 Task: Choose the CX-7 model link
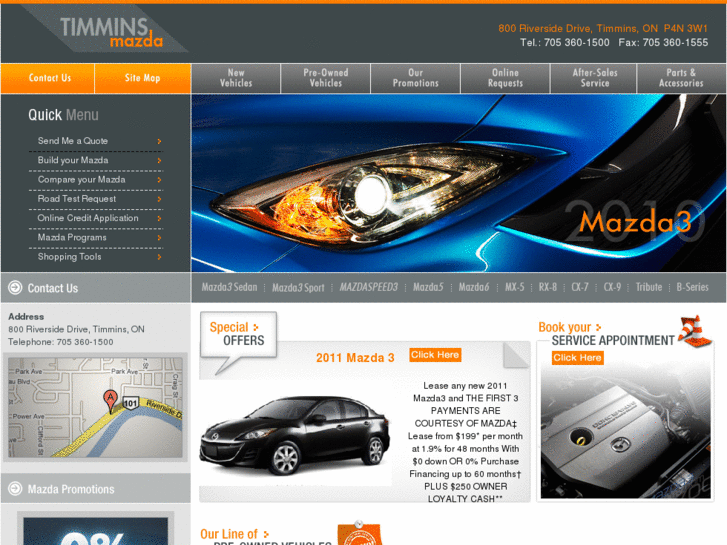coord(580,287)
